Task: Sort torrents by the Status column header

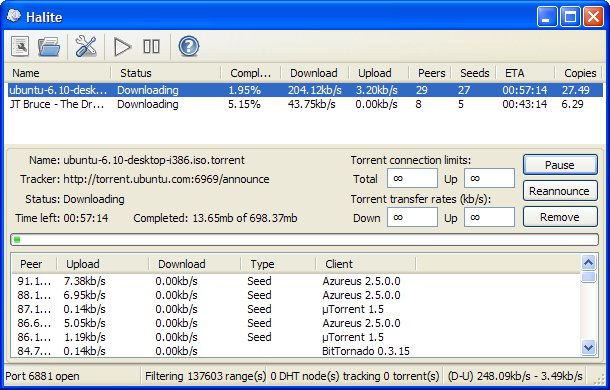Action: (x=166, y=73)
